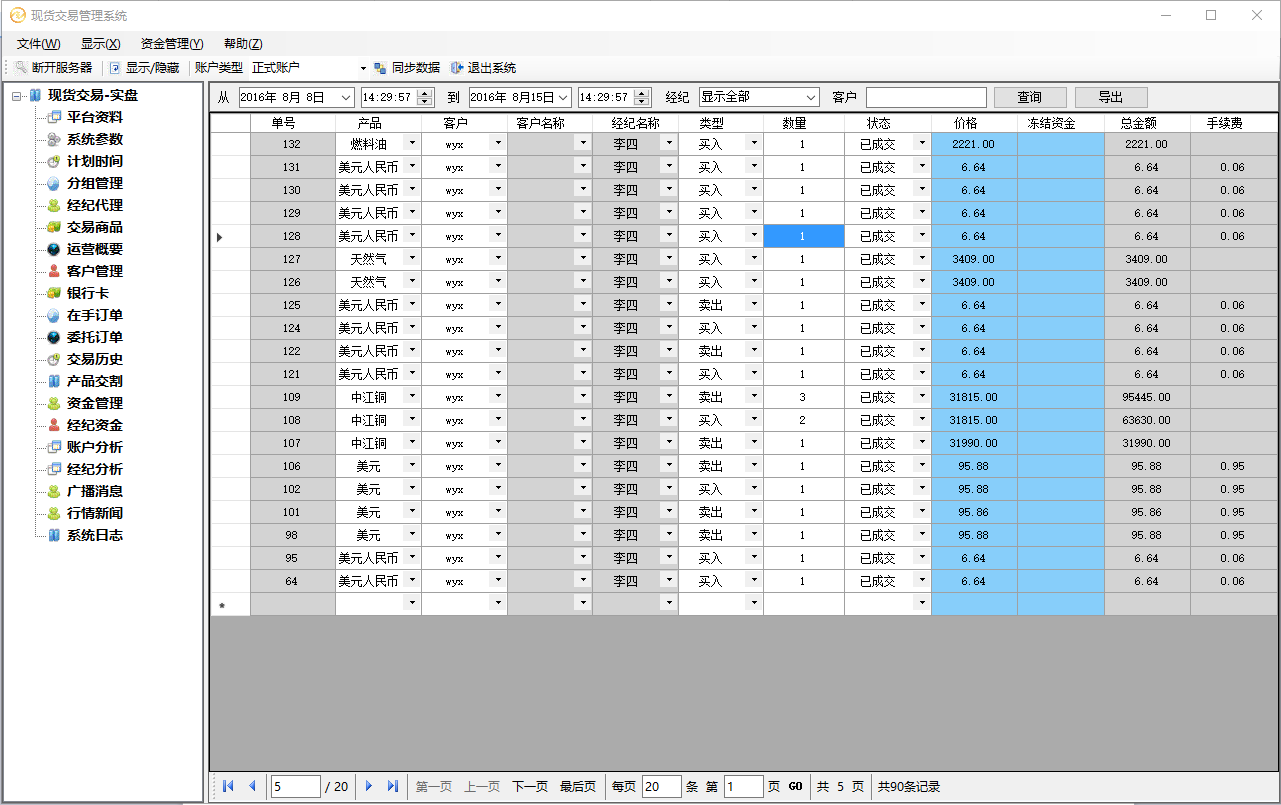Click the 查询 query button
The image size is (1281, 805).
[1030, 97]
